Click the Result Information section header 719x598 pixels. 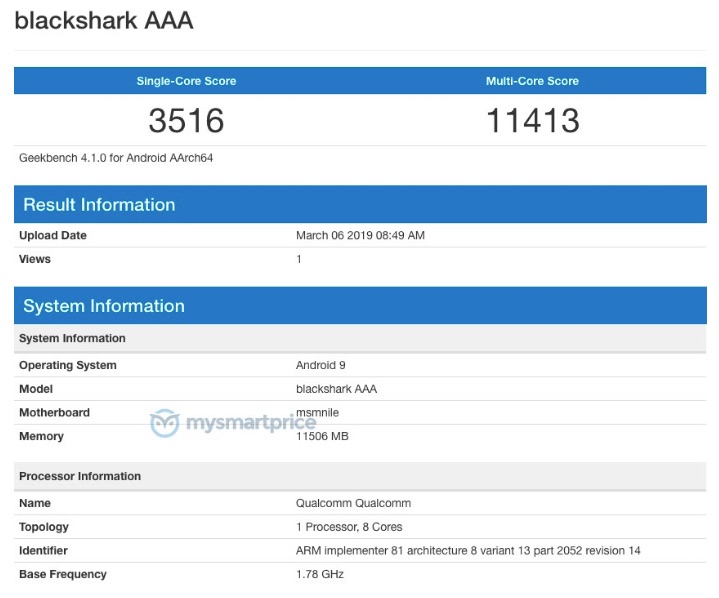tap(360, 204)
